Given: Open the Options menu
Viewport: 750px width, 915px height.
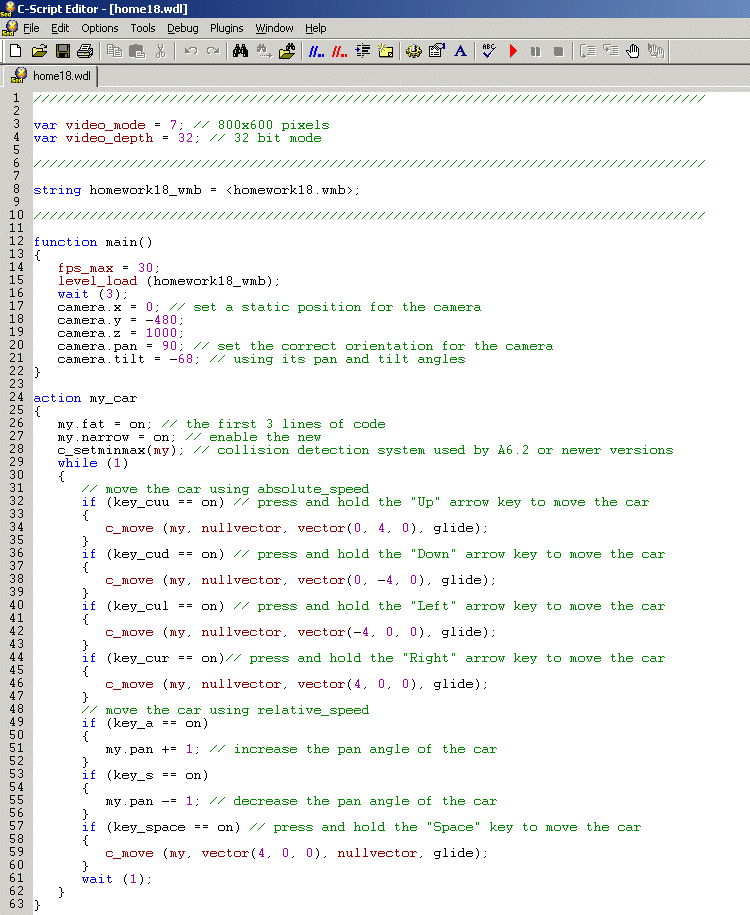Looking at the screenshot, I should pos(99,28).
